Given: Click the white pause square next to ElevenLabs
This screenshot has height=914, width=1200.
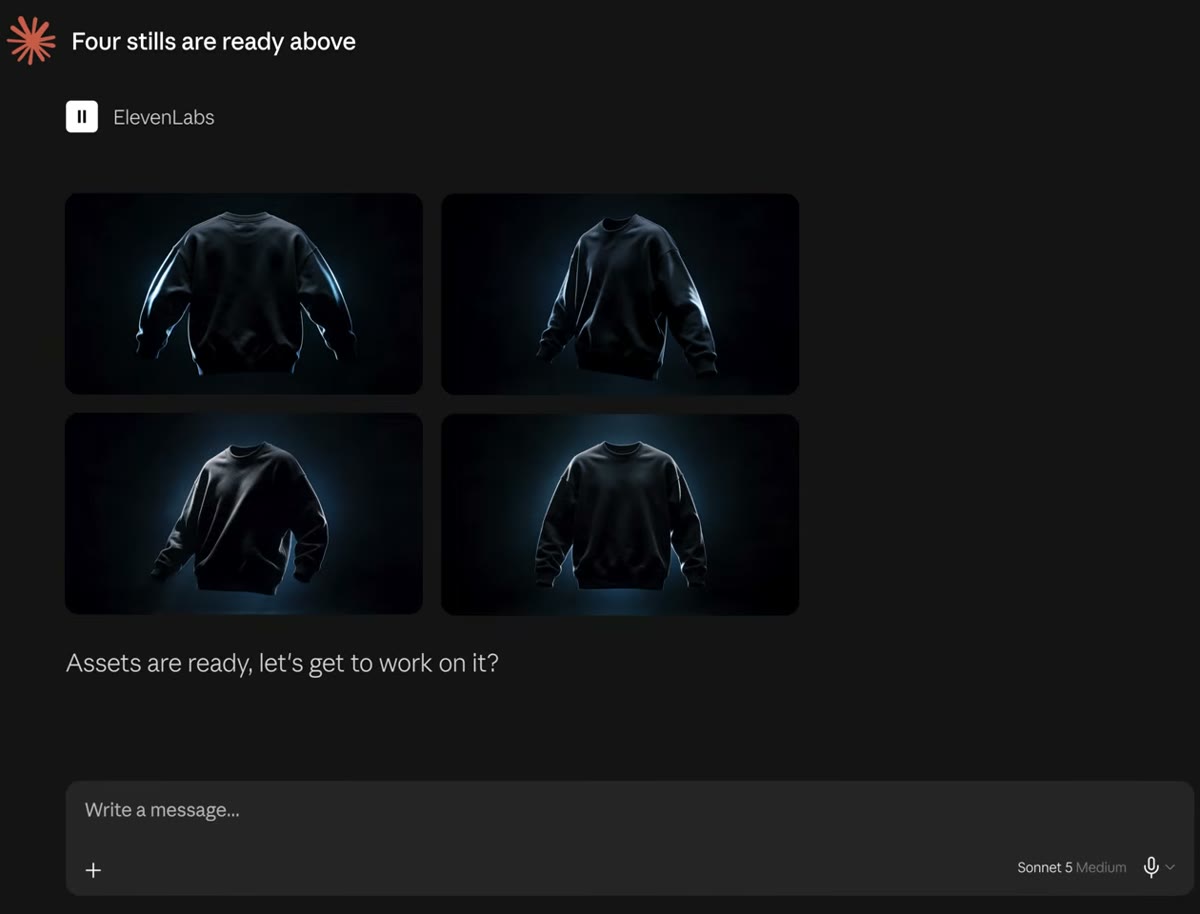Looking at the screenshot, I should pyautogui.click(x=82, y=117).
